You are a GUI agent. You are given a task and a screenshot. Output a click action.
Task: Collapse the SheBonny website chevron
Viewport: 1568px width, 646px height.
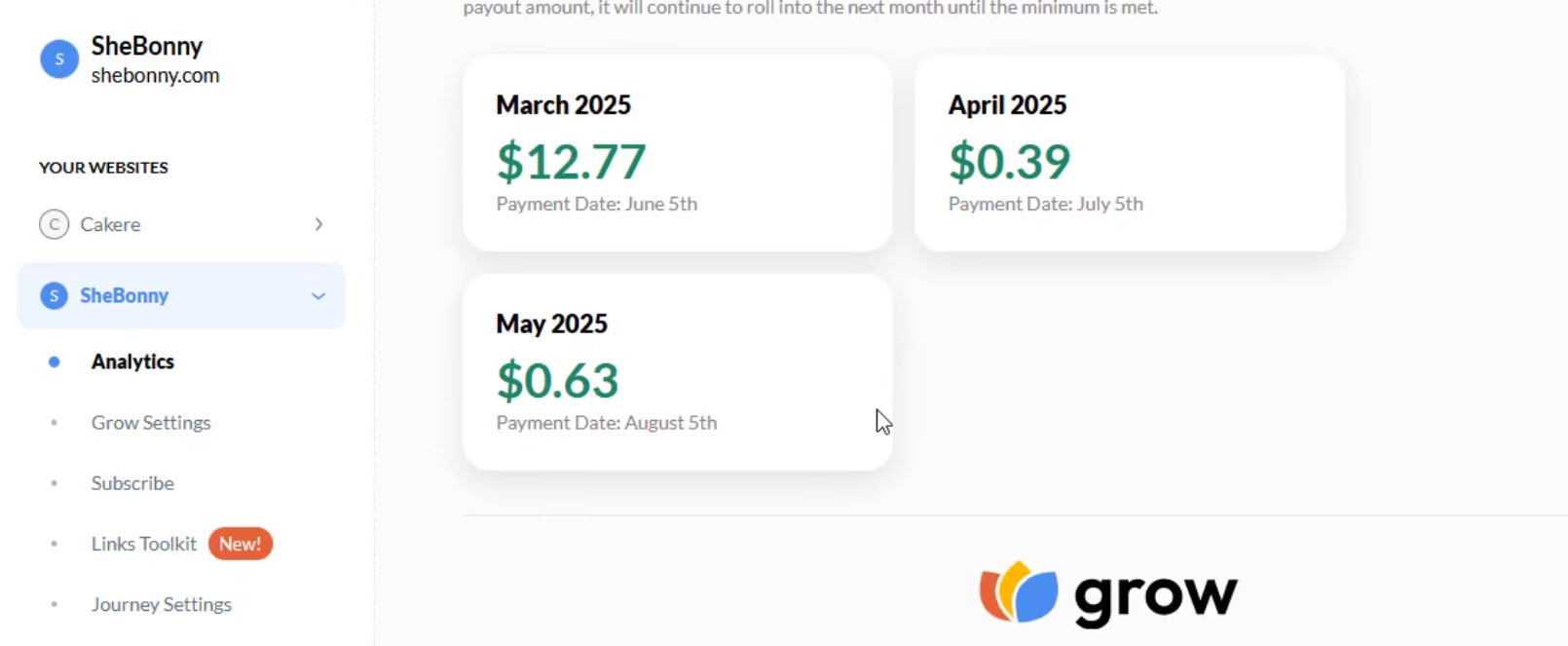point(318,296)
